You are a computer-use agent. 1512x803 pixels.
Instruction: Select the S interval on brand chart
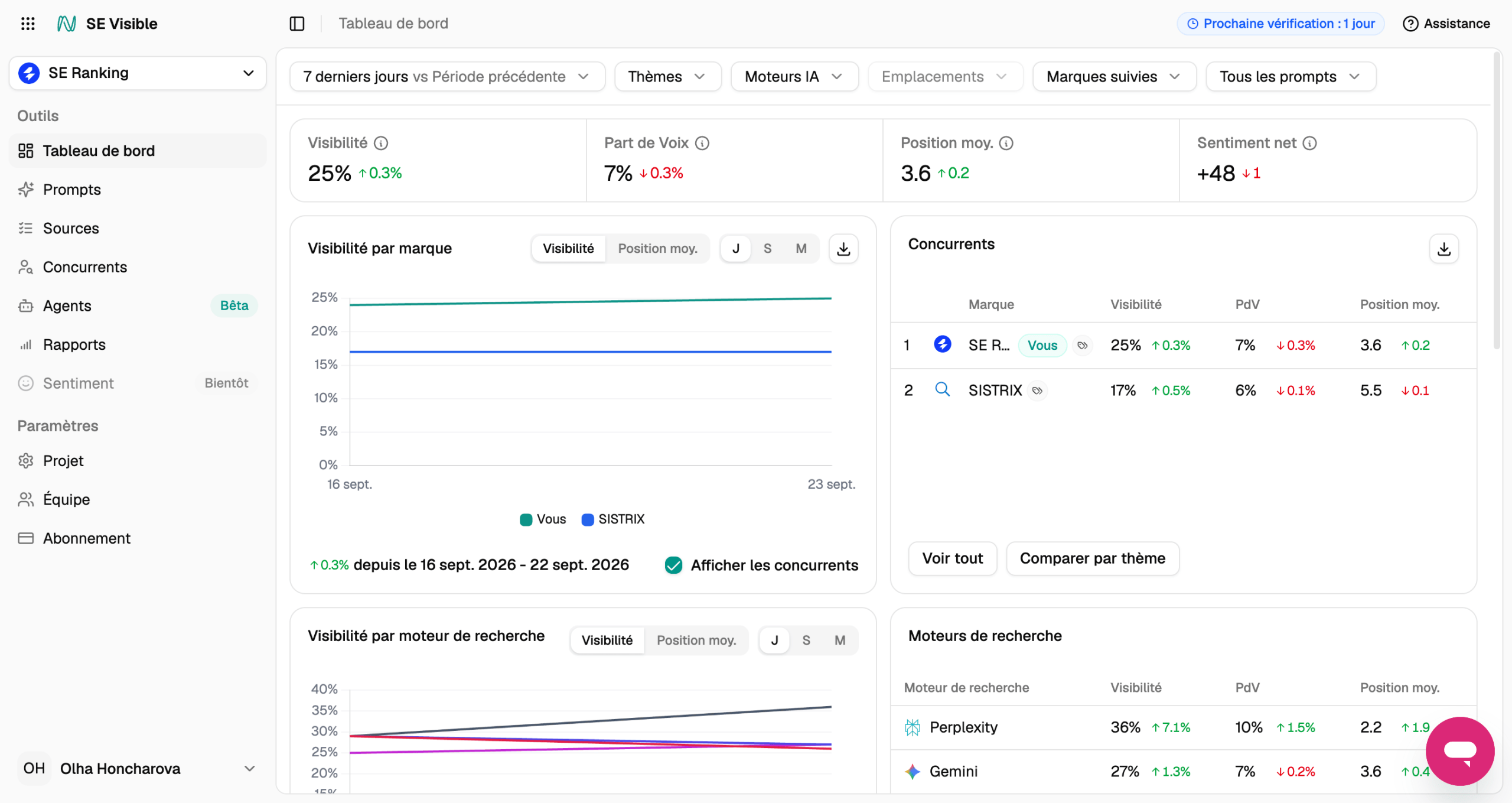(x=767, y=249)
